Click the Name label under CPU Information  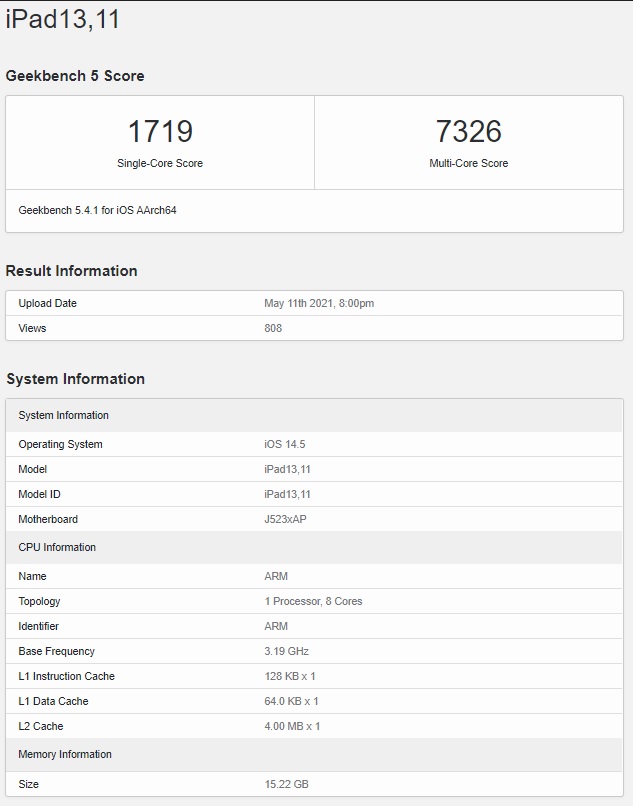pyautogui.click(x=32, y=576)
